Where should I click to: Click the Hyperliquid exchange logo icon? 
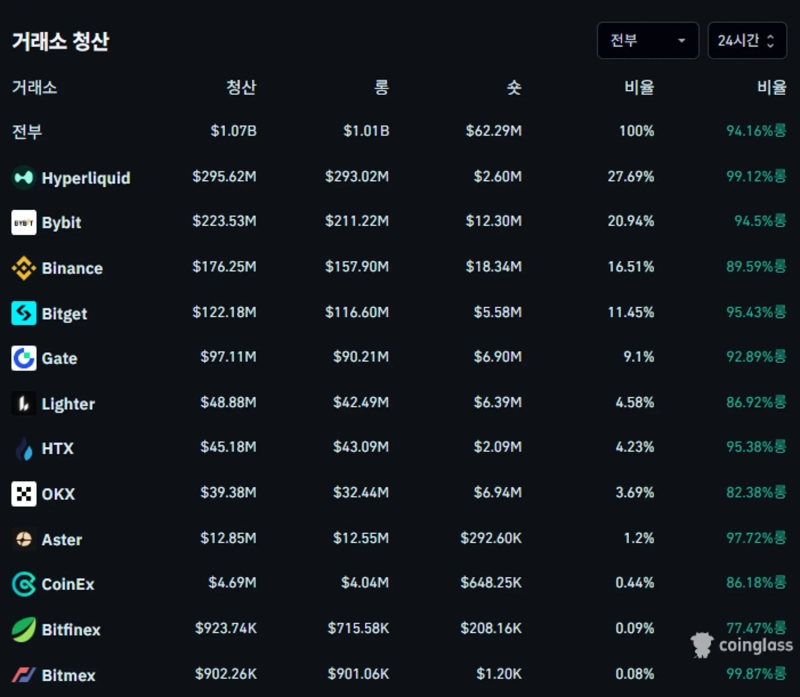24,178
